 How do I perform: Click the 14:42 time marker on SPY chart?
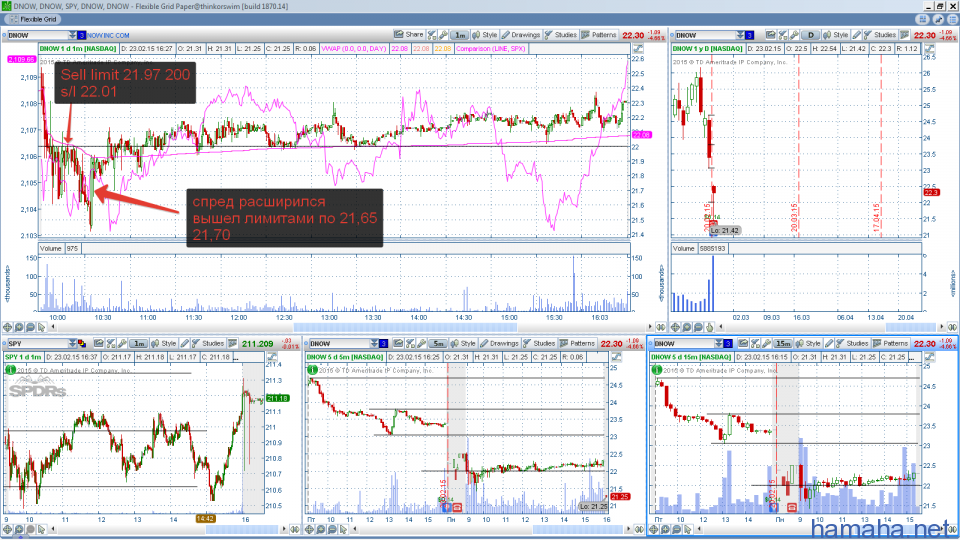[205, 519]
